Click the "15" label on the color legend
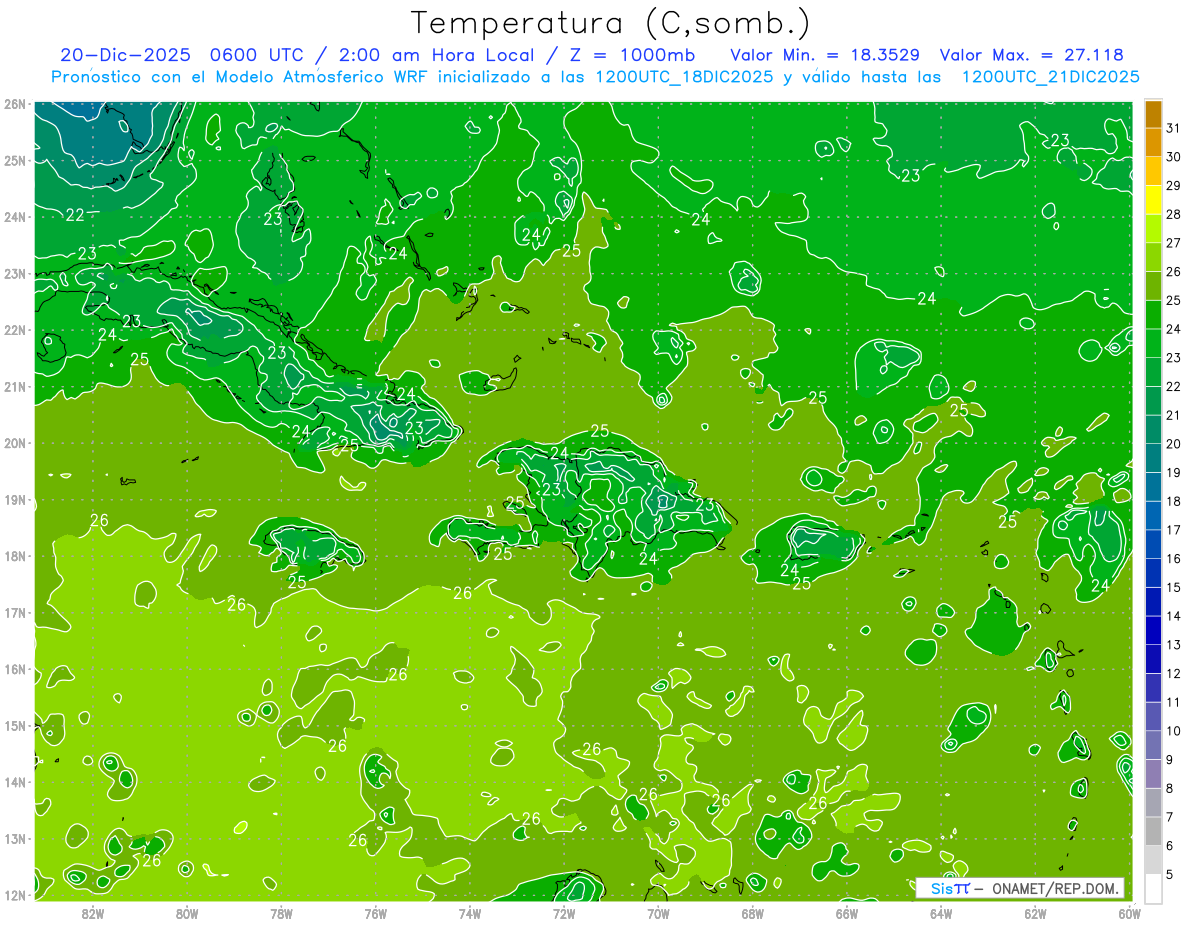 (x=1173, y=588)
